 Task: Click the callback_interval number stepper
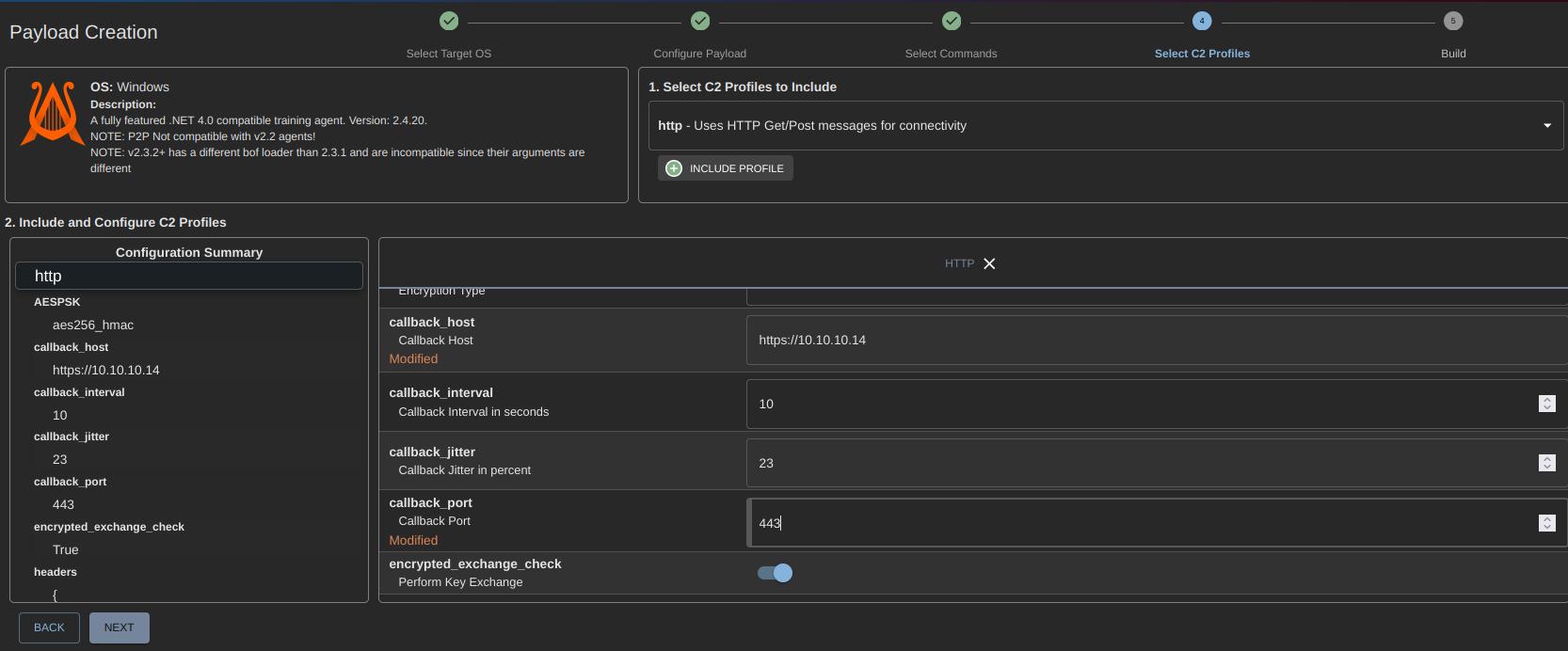[x=1547, y=404]
